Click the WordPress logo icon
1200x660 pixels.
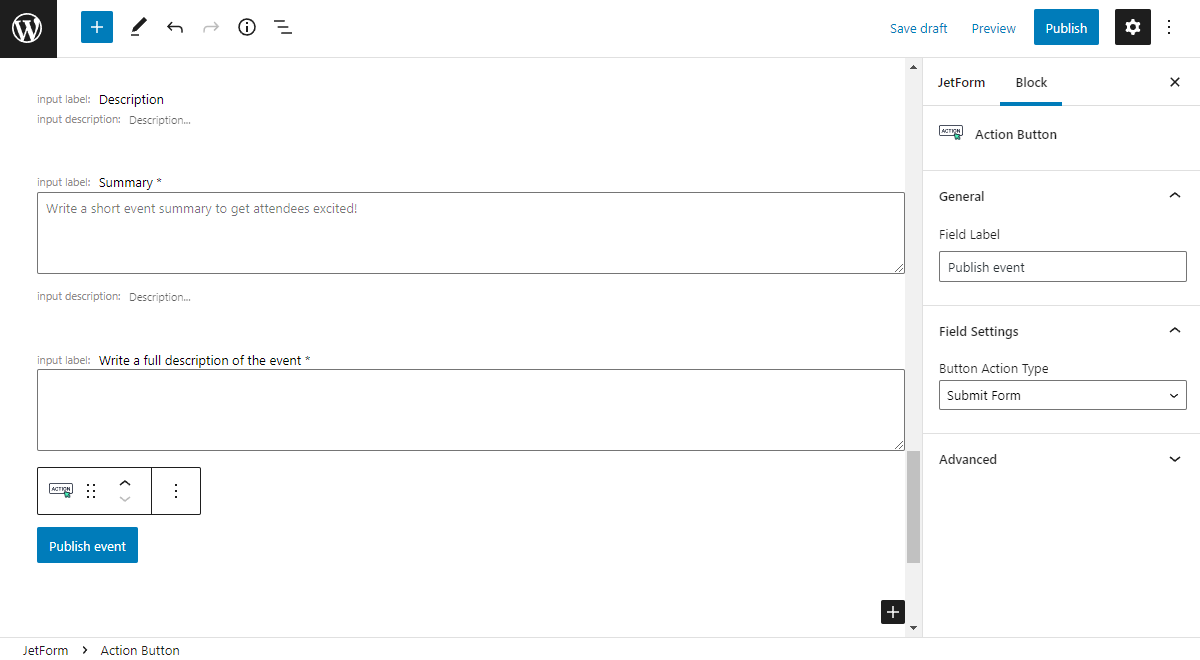point(27,27)
